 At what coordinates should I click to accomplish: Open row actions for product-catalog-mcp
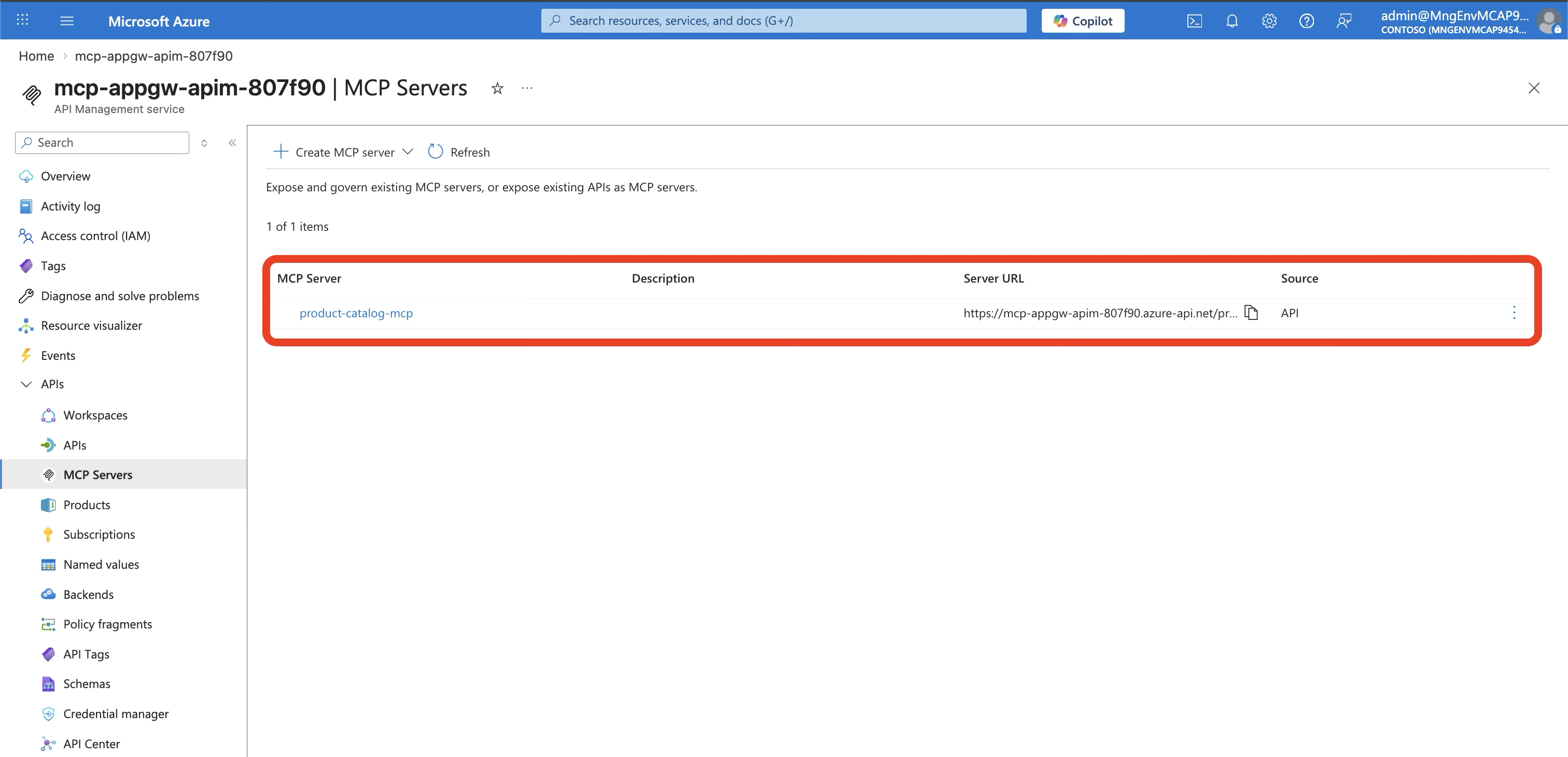pyautogui.click(x=1514, y=313)
